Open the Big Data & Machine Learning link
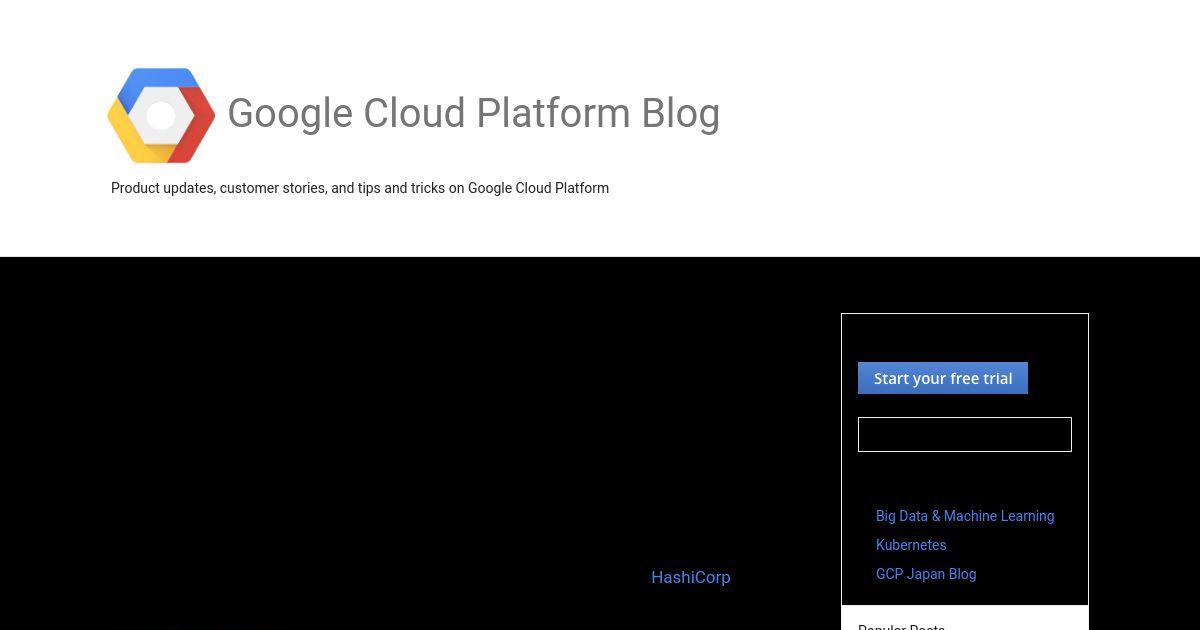Viewport: 1200px width, 630px height. [965, 516]
